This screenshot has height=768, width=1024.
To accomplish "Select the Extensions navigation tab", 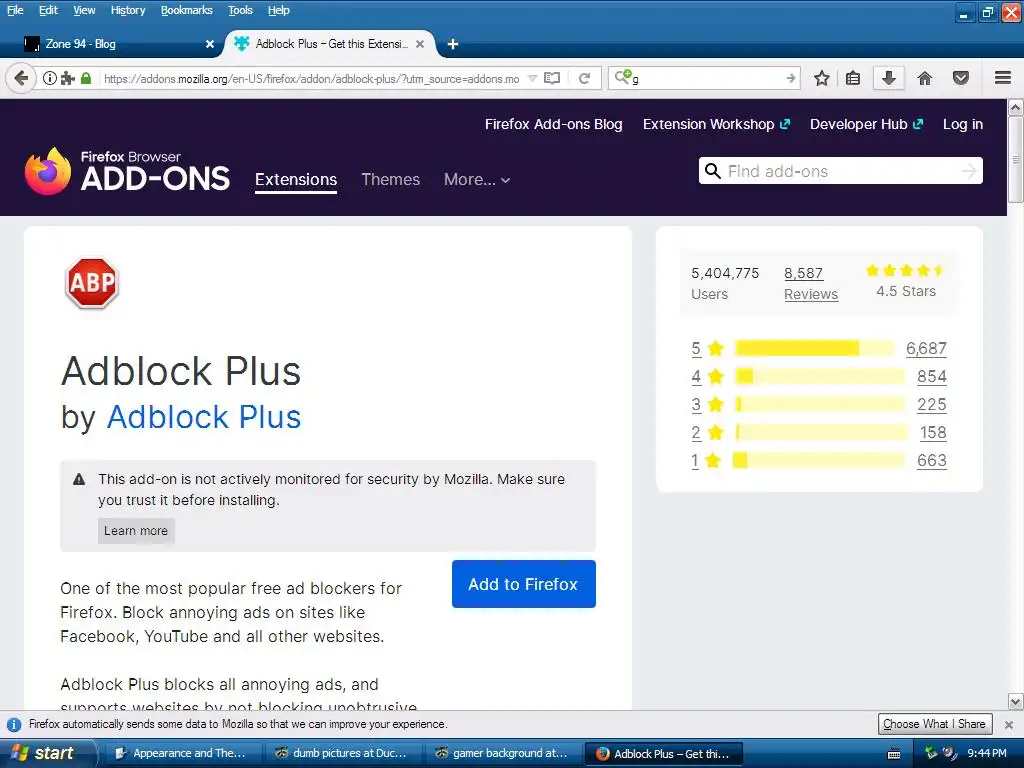I will click(x=296, y=180).
